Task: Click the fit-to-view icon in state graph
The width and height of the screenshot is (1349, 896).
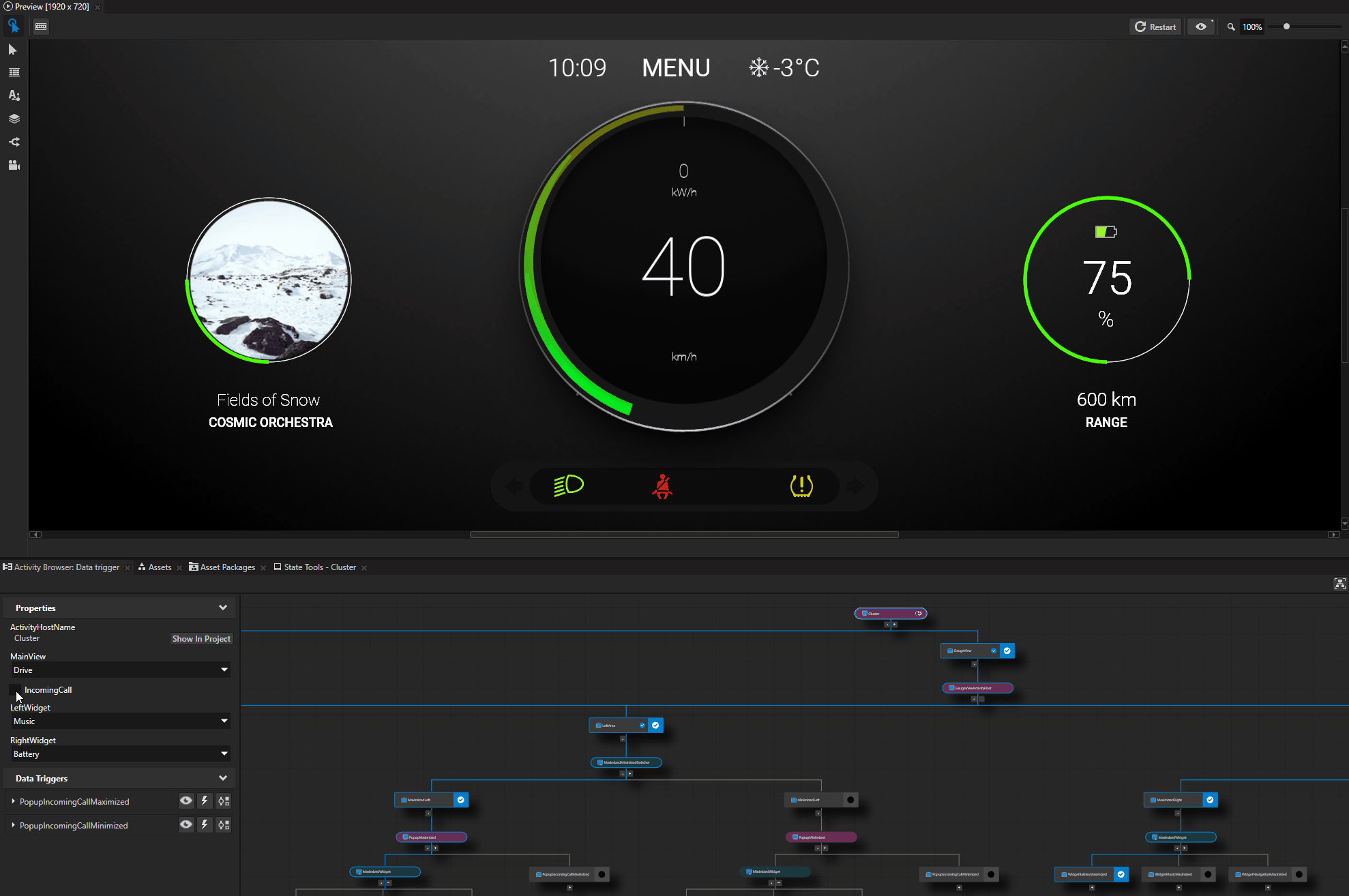Action: pos(1339,584)
